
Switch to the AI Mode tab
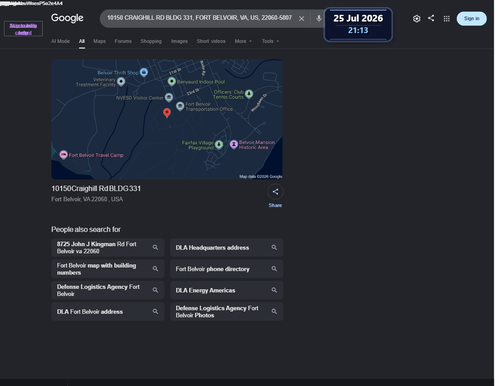(60, 41)
